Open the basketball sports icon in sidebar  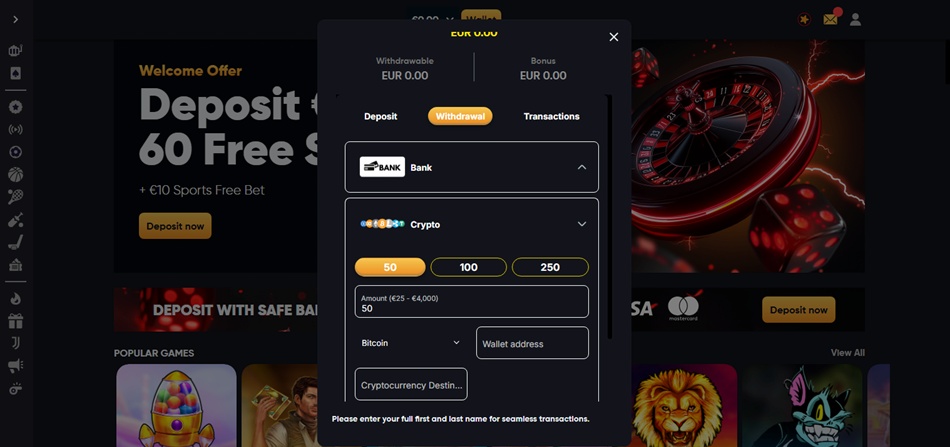pyautogui.click(x=15, y=174)
